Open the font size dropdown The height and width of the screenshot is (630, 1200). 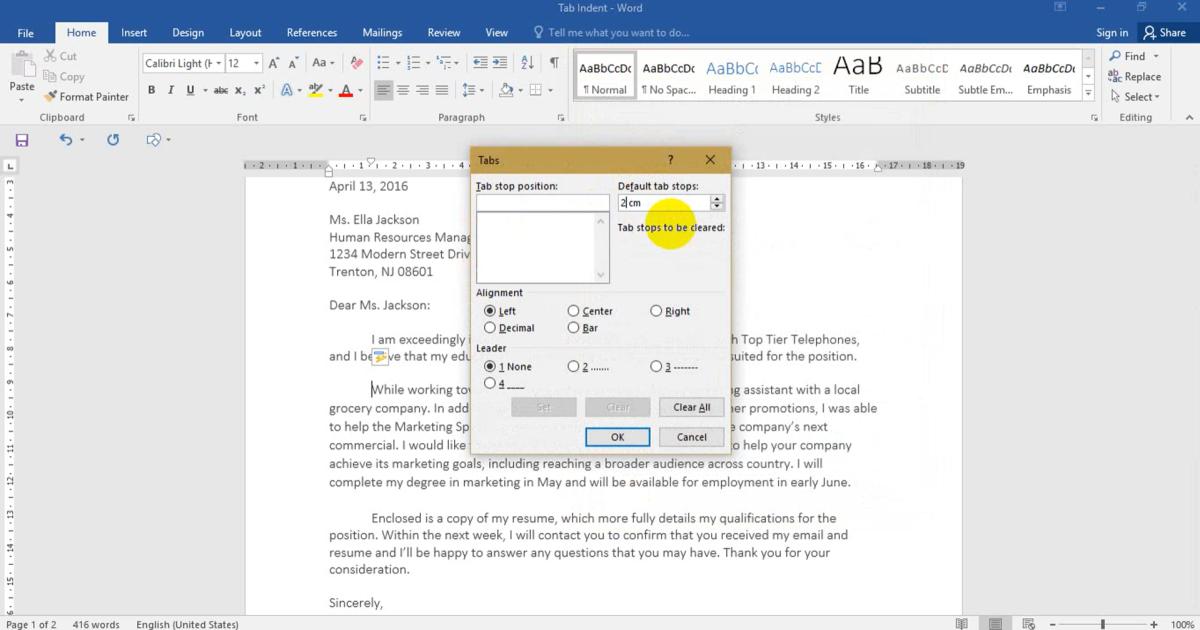(x=256, y=63)
